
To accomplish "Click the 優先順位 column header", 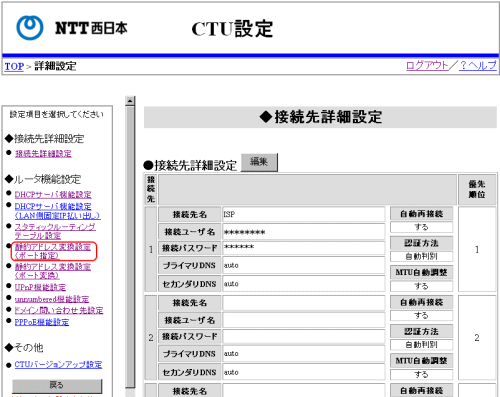I will 477,189.
